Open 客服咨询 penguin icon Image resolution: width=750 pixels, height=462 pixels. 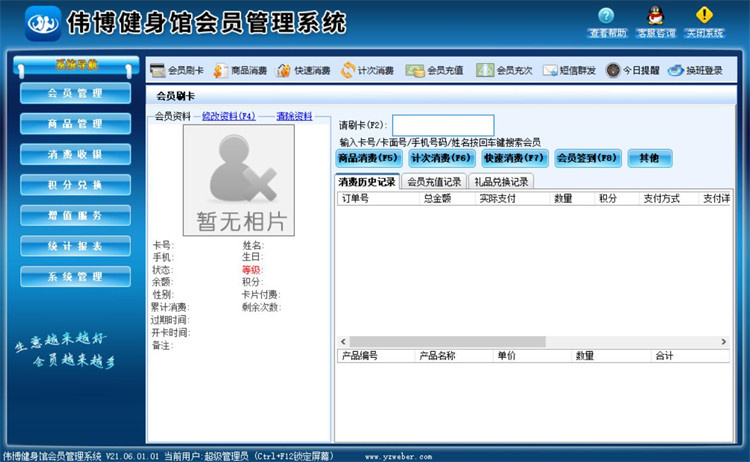tap(655, 15)
